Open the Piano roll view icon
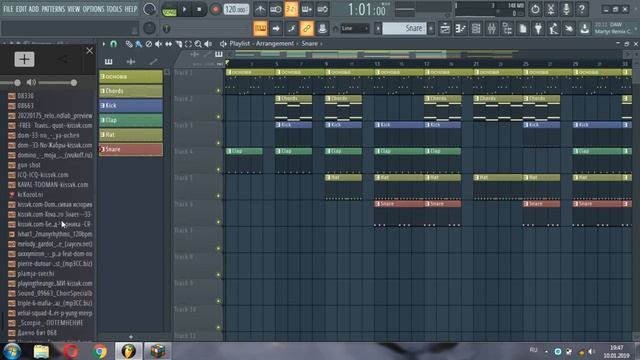The width and height of the screenshot is (640, 360). pyautogui.click(x=460, y=28)
